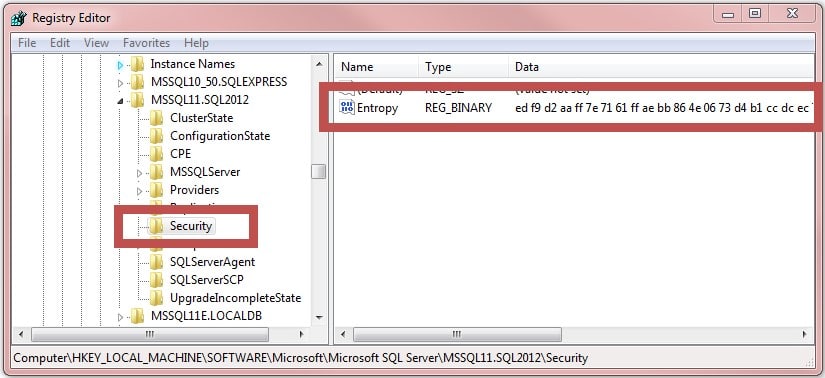Image resolution: width=825 pixels, height=378 pixels.
Task: Click the tree pane scroll up arrow
Action: 318,64
